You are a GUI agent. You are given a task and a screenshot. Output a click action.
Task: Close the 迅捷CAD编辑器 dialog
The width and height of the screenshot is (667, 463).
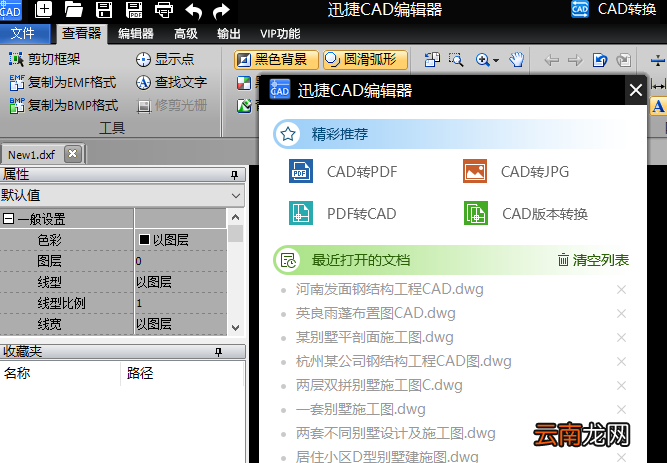coord(636,90)
